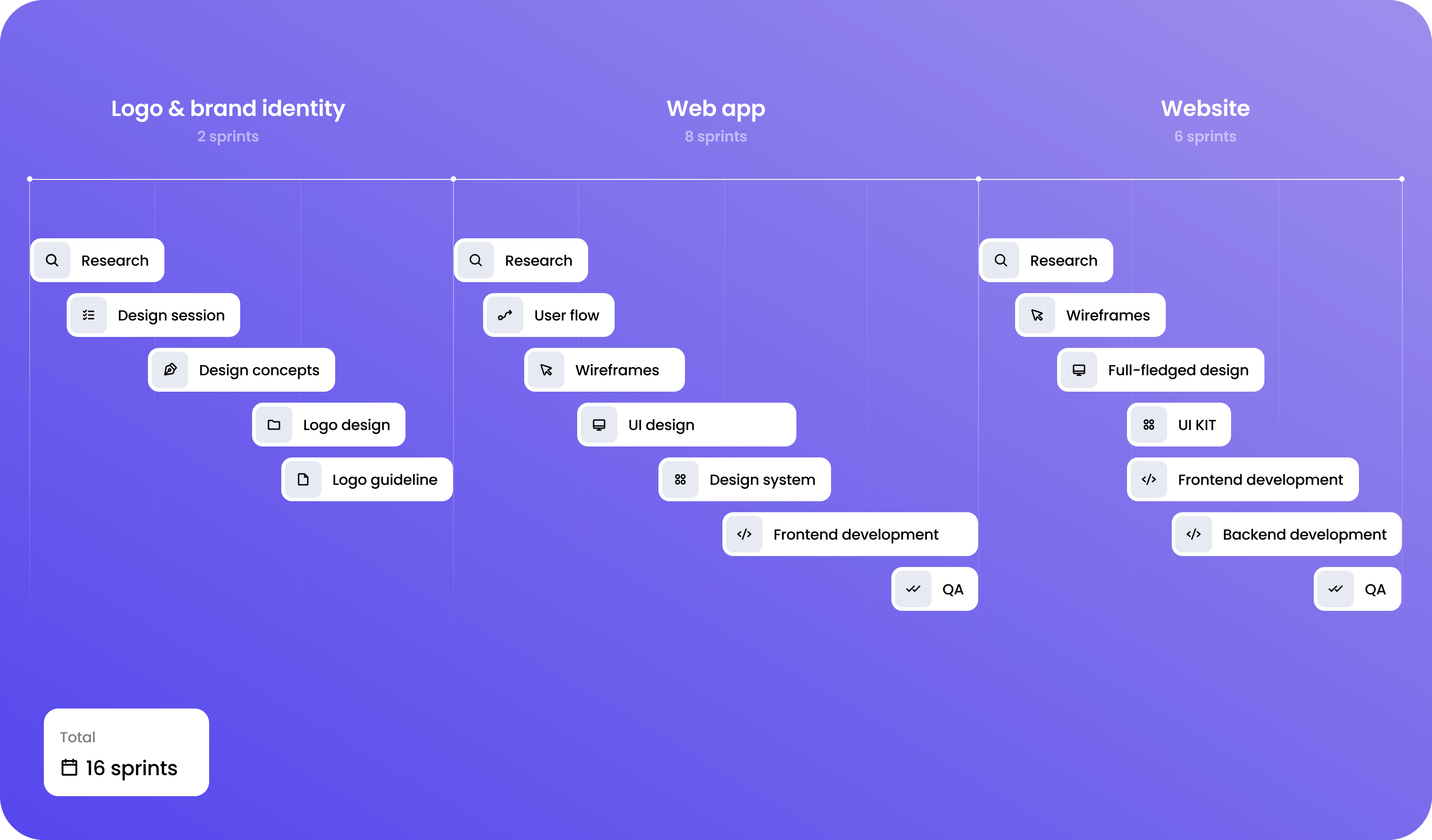This screenshot has width=1432, height=840.
Task: Select the QA checkmark icon in Website
Action: [1336, 588]
